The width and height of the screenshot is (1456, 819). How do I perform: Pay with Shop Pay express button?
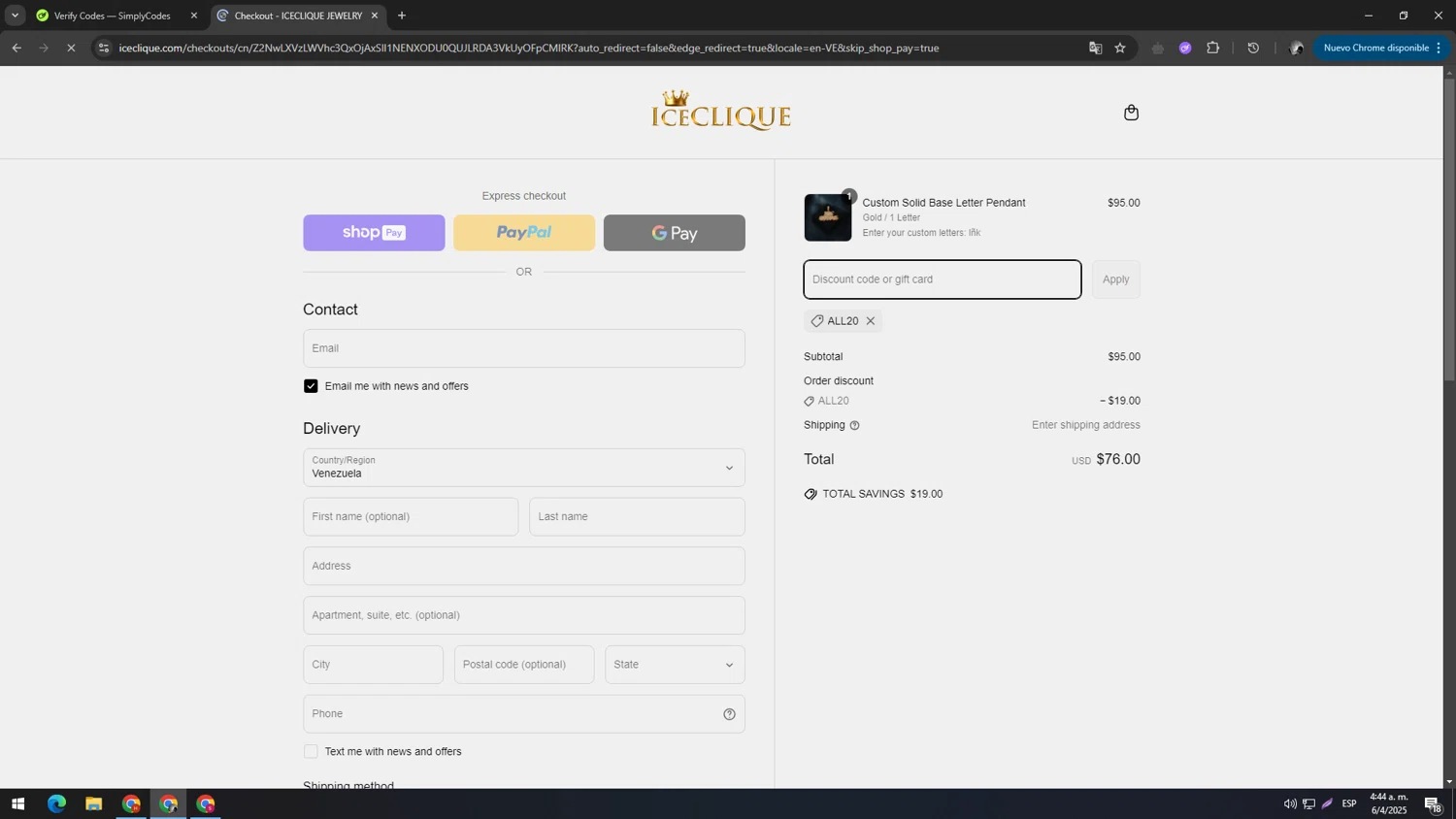click(x=374, y=233)
